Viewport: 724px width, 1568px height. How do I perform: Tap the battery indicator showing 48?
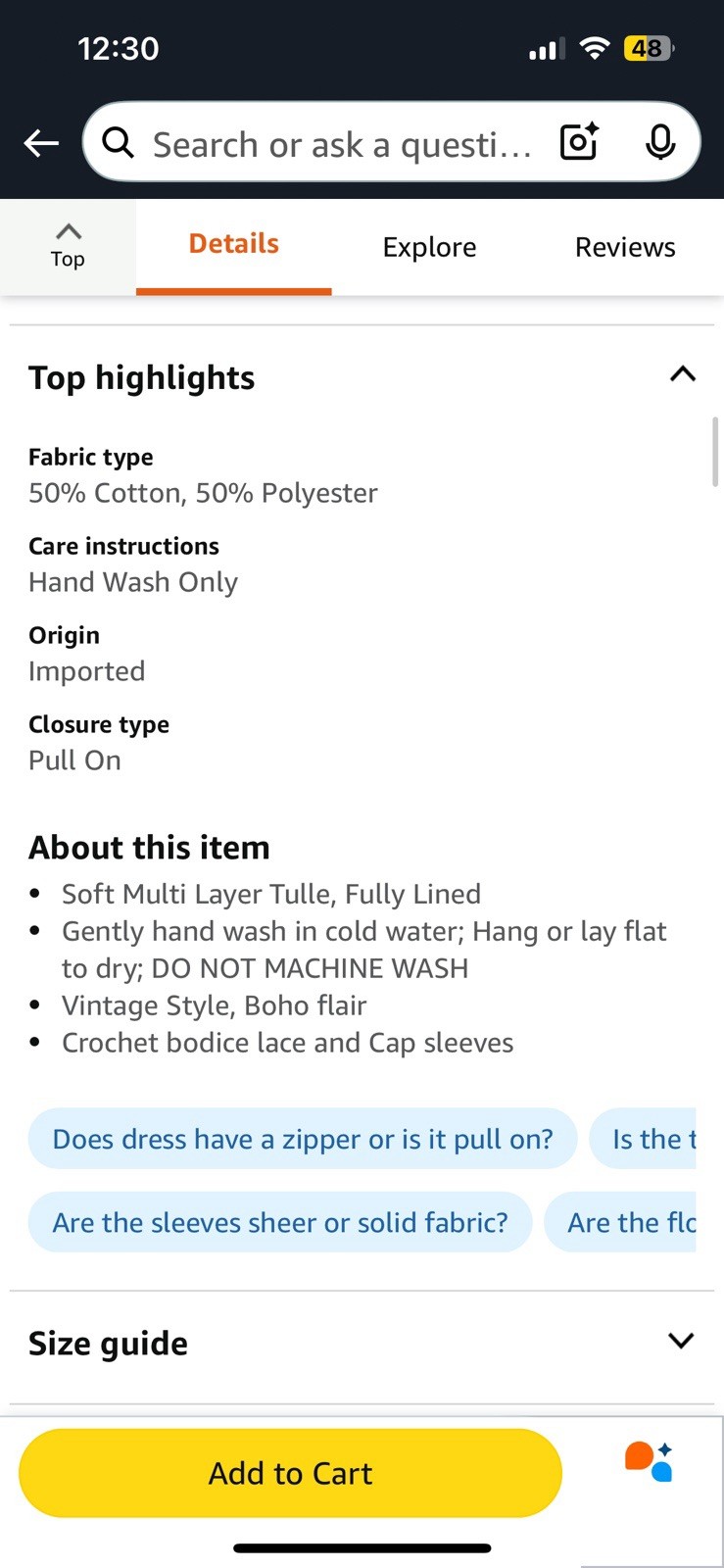649,48
